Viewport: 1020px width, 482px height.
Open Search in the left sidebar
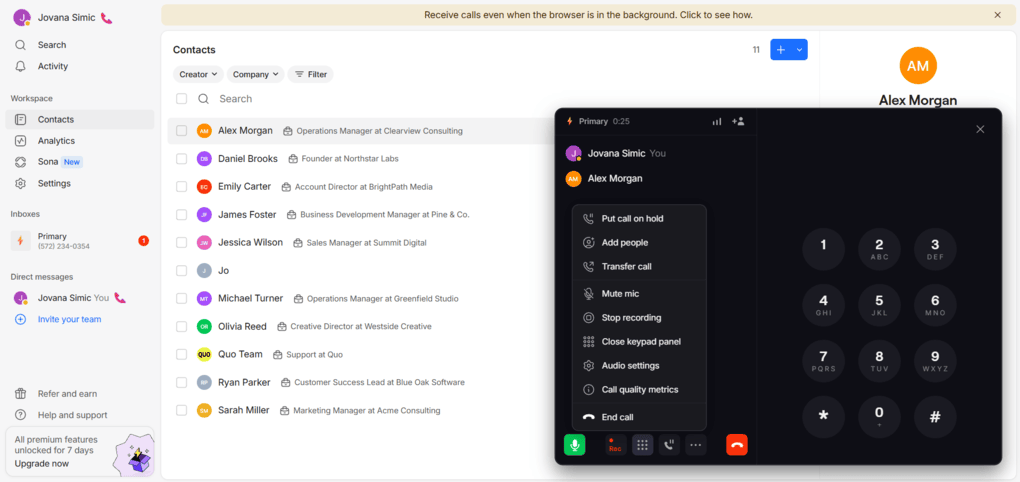52,45
